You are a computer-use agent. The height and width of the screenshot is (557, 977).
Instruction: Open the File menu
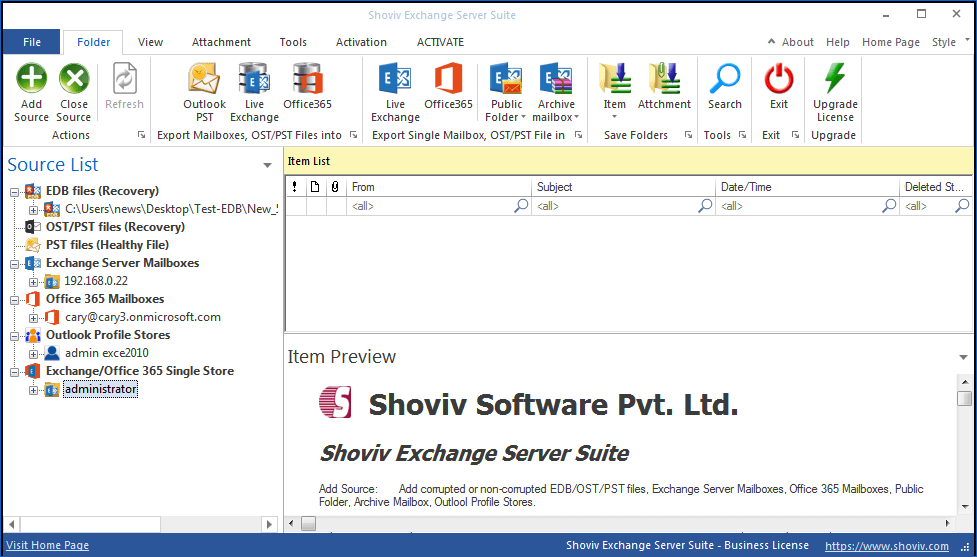[x=32, y=42]
